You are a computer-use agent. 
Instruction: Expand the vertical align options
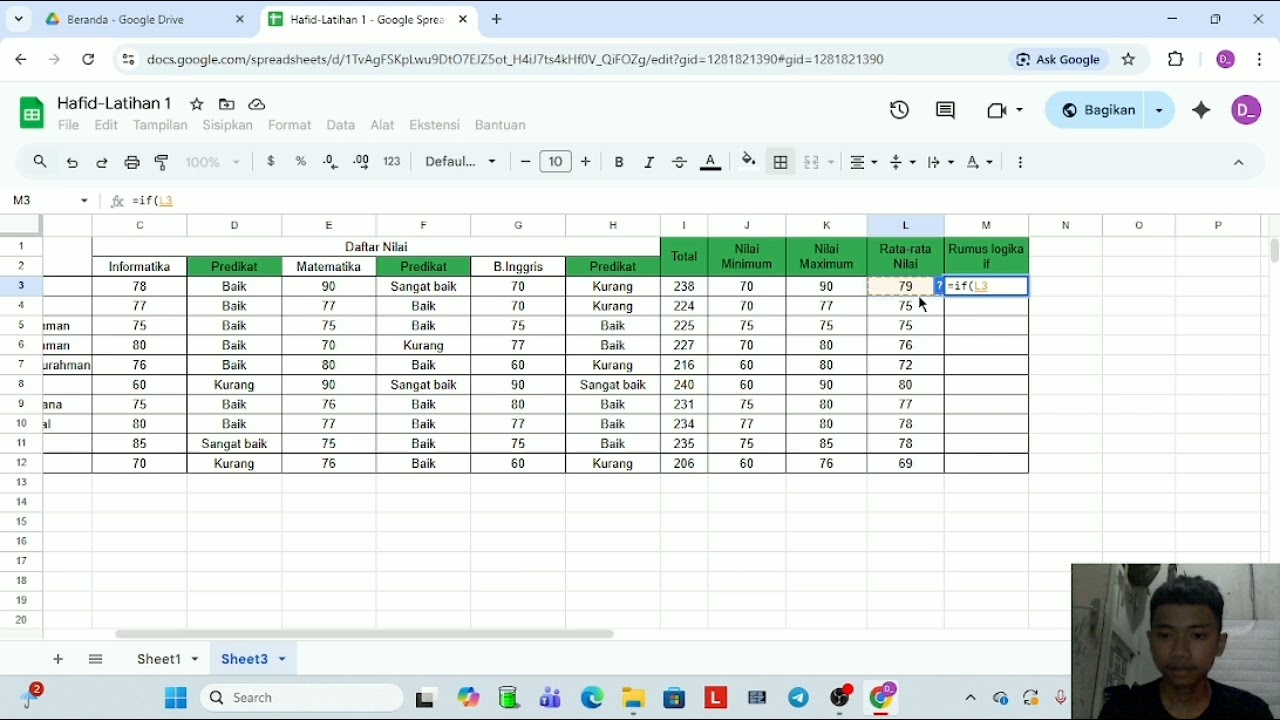[x=902, y=162]
